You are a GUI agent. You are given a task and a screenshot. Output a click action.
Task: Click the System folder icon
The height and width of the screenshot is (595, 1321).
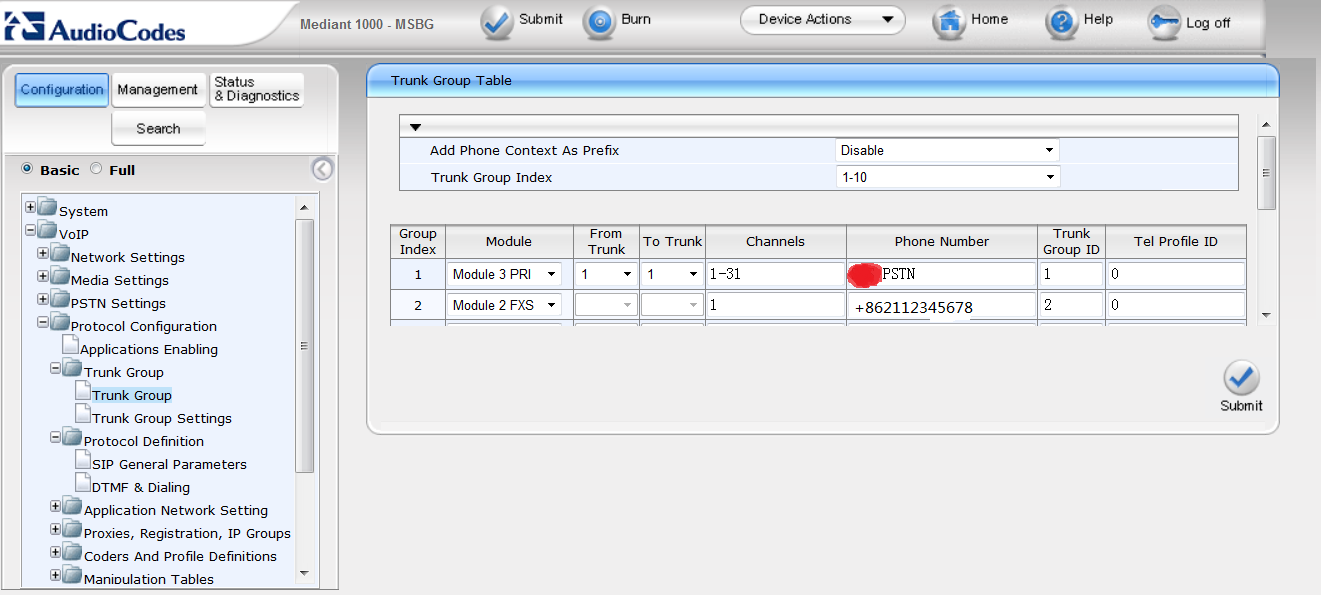click(x=47, y=209)
